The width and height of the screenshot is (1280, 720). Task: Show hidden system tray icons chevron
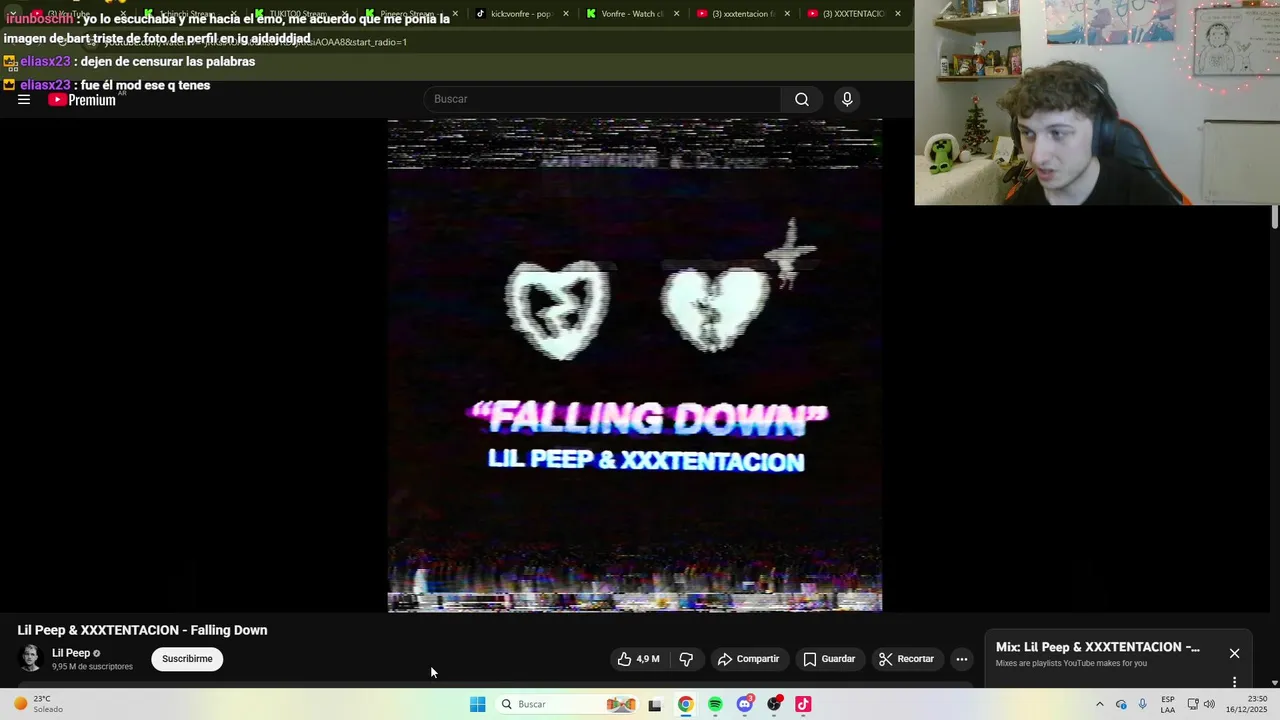pyautogui.click(x=1100, y=704)
